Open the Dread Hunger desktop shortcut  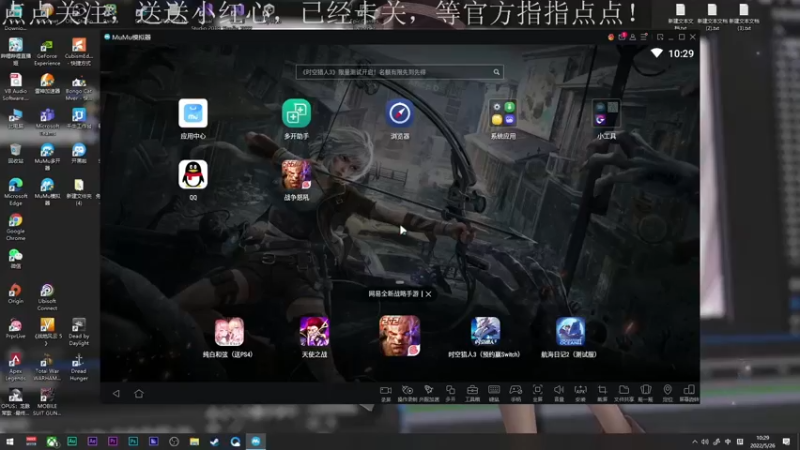tap(79, 367)
